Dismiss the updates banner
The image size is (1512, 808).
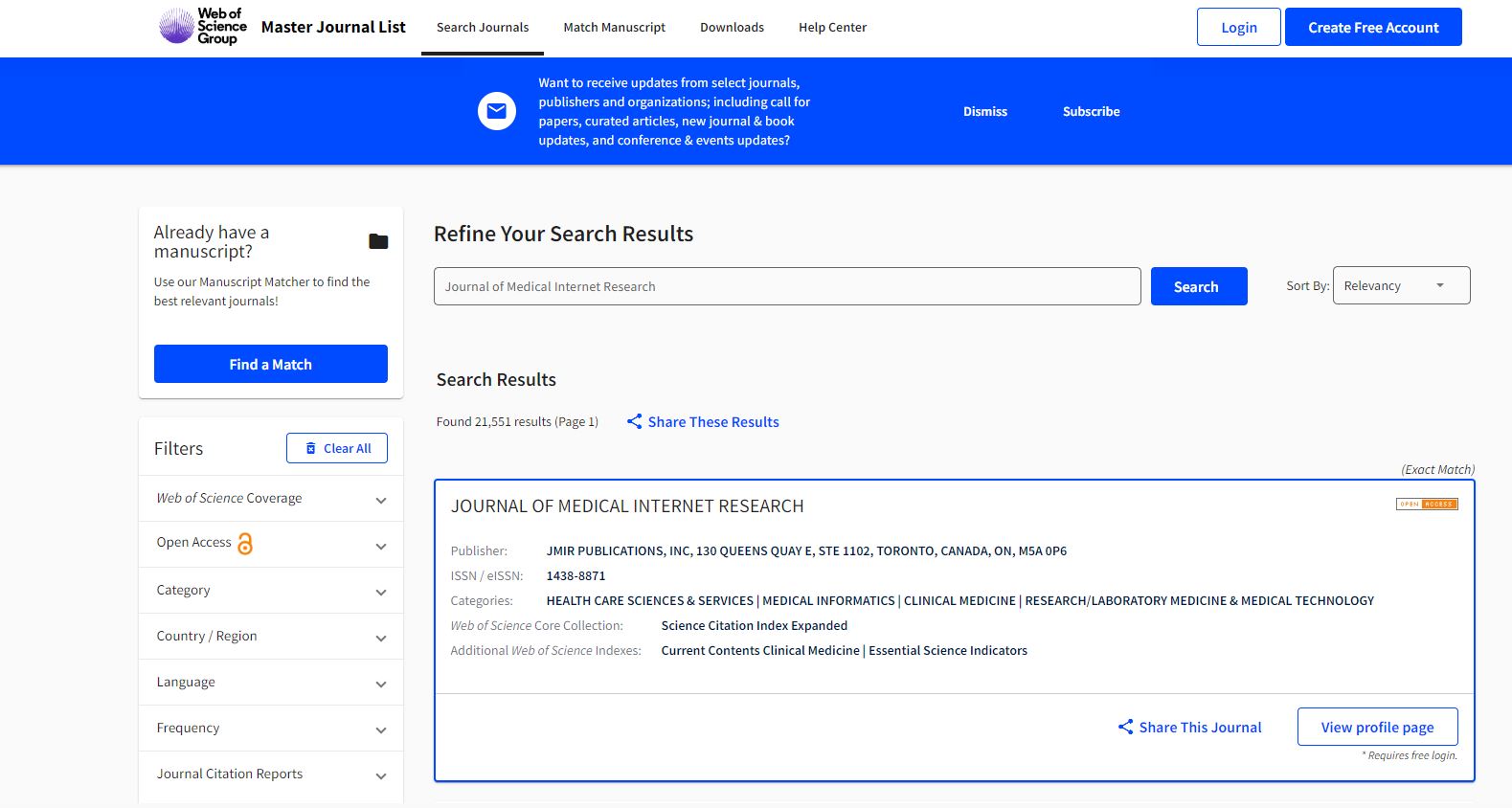pyautogui.click(x=985, y=111)
